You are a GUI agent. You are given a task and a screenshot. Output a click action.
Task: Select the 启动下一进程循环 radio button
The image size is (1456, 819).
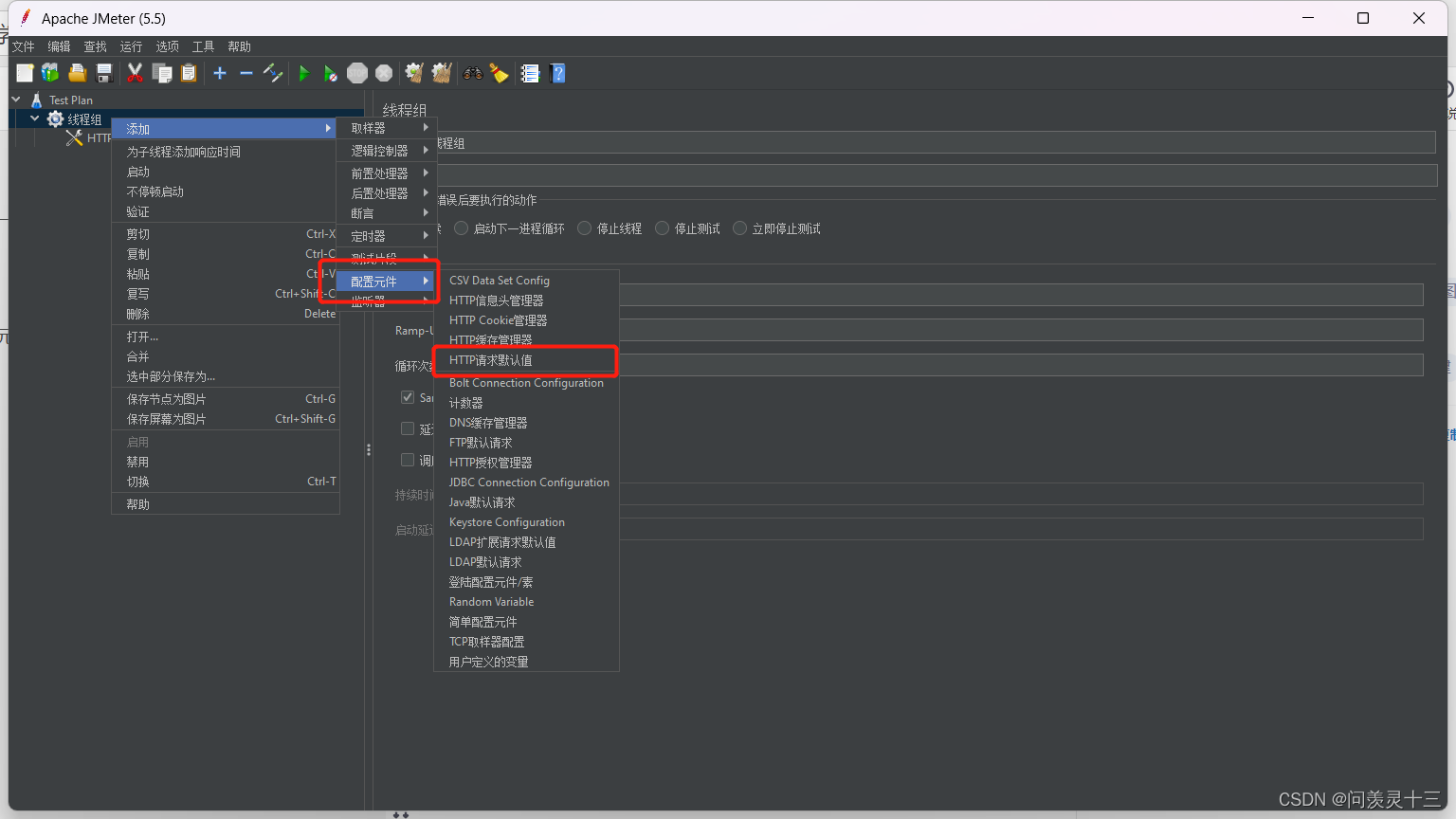(462, 228)
